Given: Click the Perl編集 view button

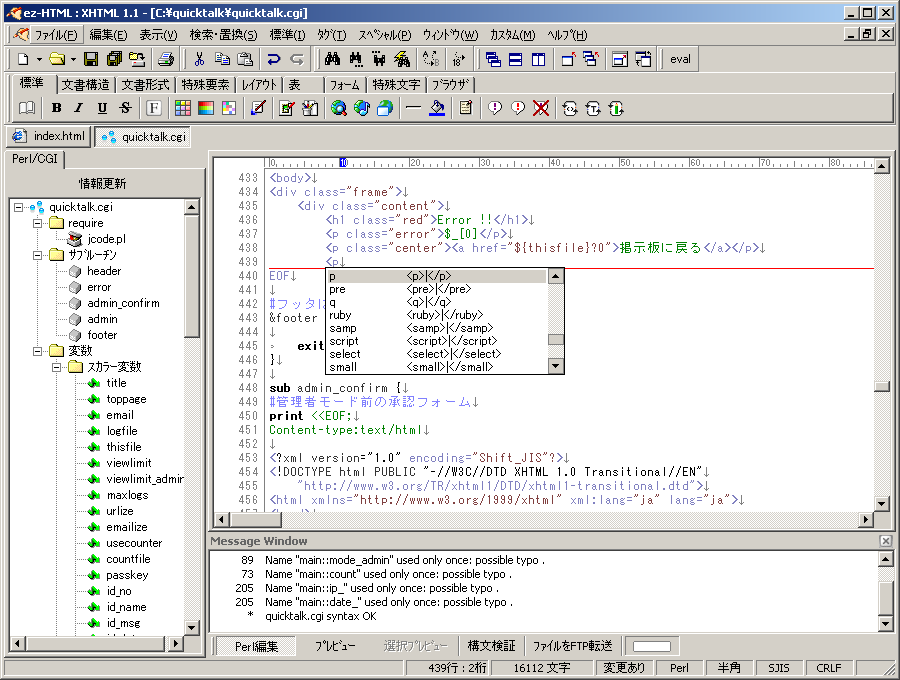Looking at the screenshot, I should tap(256, 646).
